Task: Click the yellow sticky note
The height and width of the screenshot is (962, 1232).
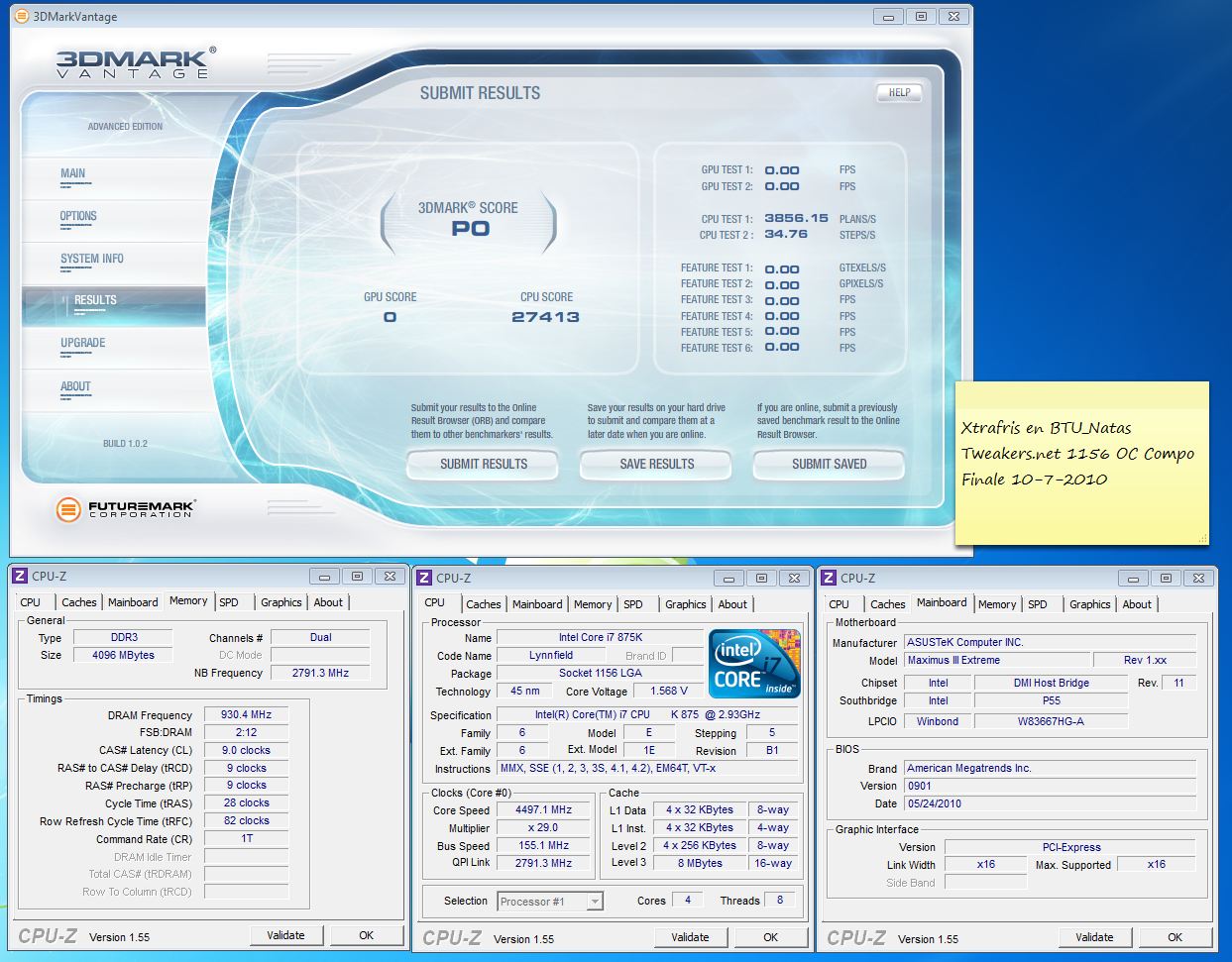Action: click(x=1082, y=463)
